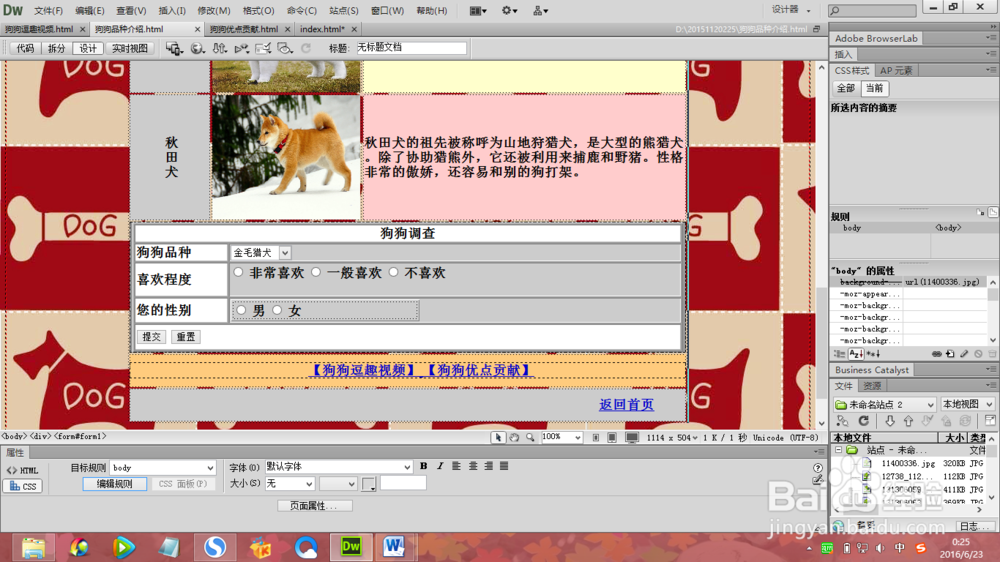
Task: Show list view with A-Z sort icon
Action: pyautogui.click(x=856, y=354)
